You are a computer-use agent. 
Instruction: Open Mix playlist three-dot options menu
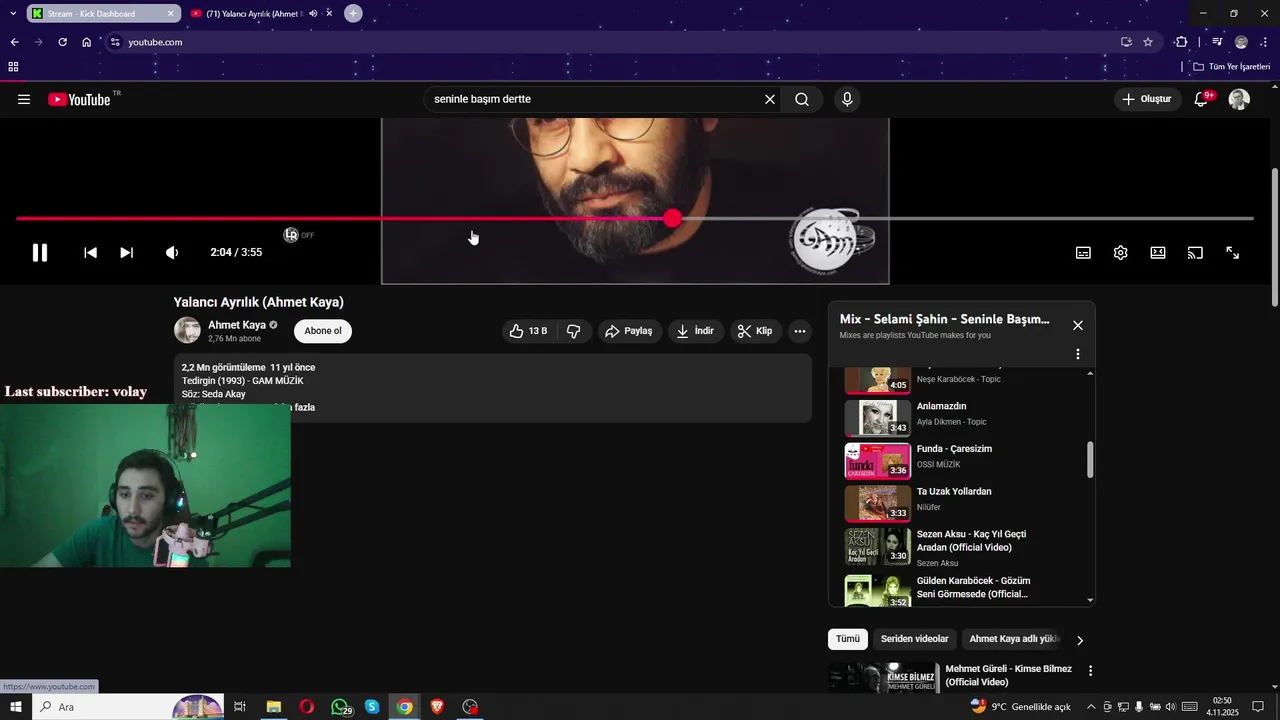[x=1078, y=354]
